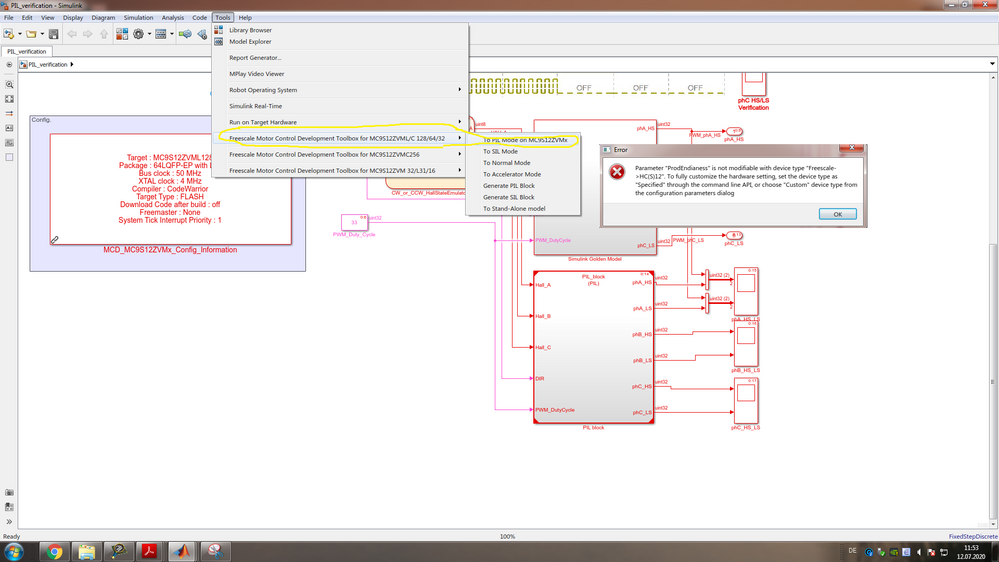Viewport: 999px width, 562px height.
Task: Select the Zoom tool in palette
Action: (x=9, y=84)
